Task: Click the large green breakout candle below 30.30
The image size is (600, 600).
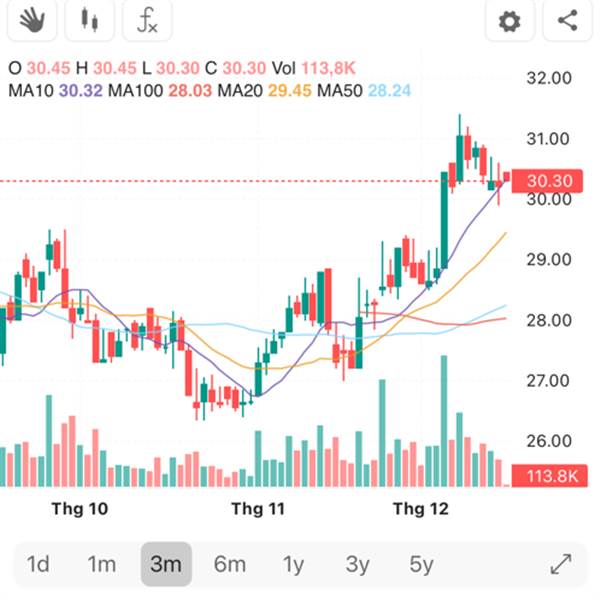Action: [x=444, y=220]
